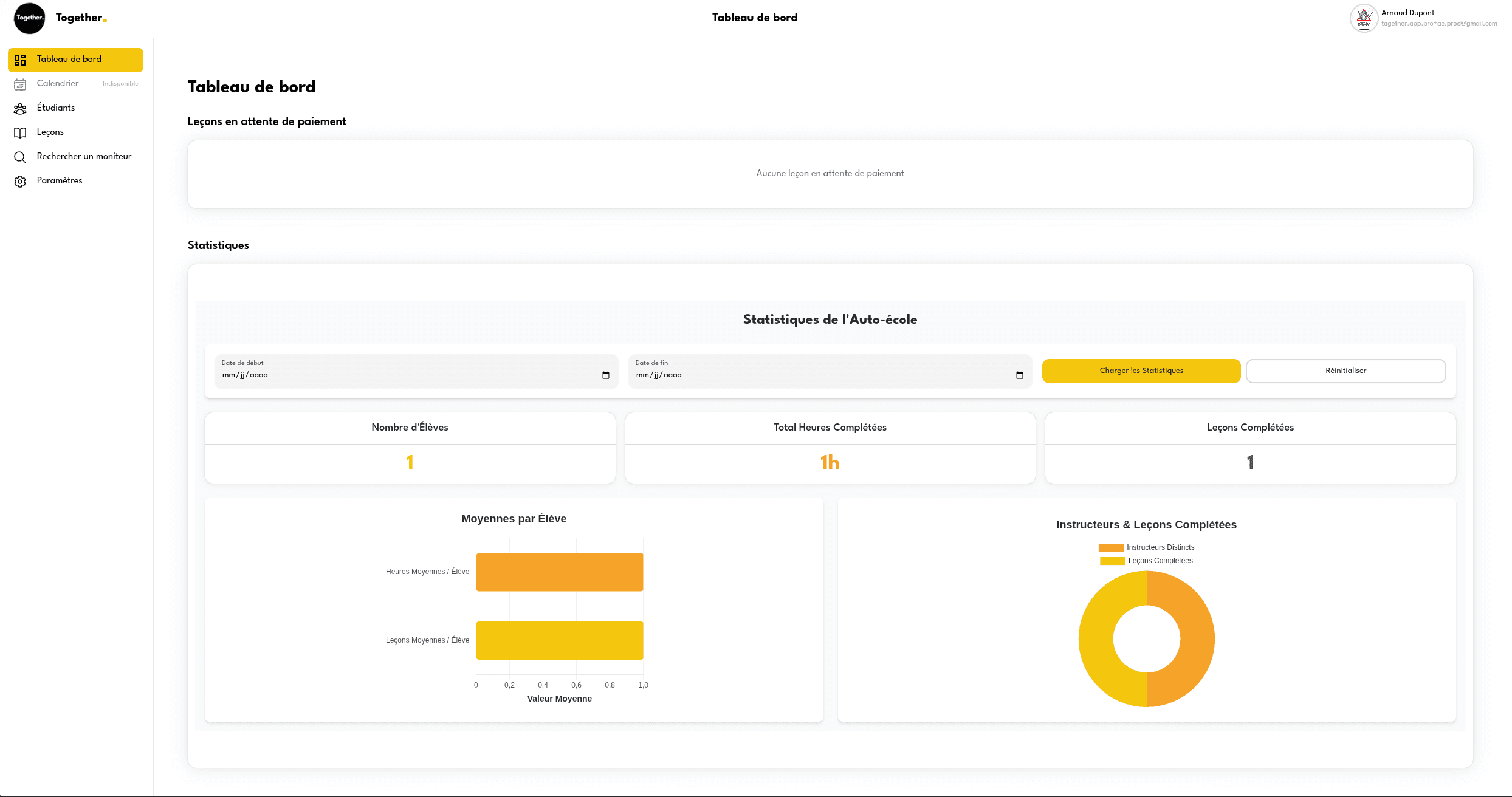The width and height of the screenshot is (1512, 797).
Task: Open Paramètres from sidebar
Action: [x=75, y=181]
